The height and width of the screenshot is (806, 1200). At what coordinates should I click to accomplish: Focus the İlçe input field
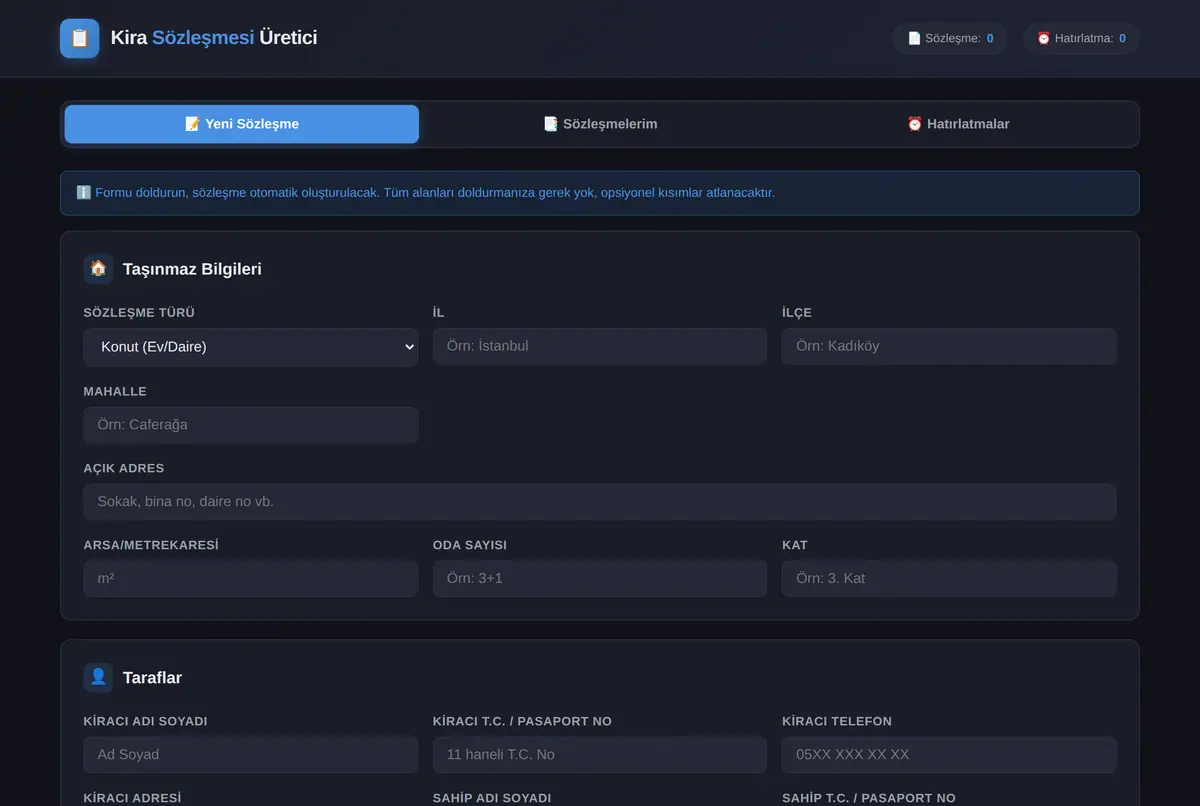click(949, 346)
